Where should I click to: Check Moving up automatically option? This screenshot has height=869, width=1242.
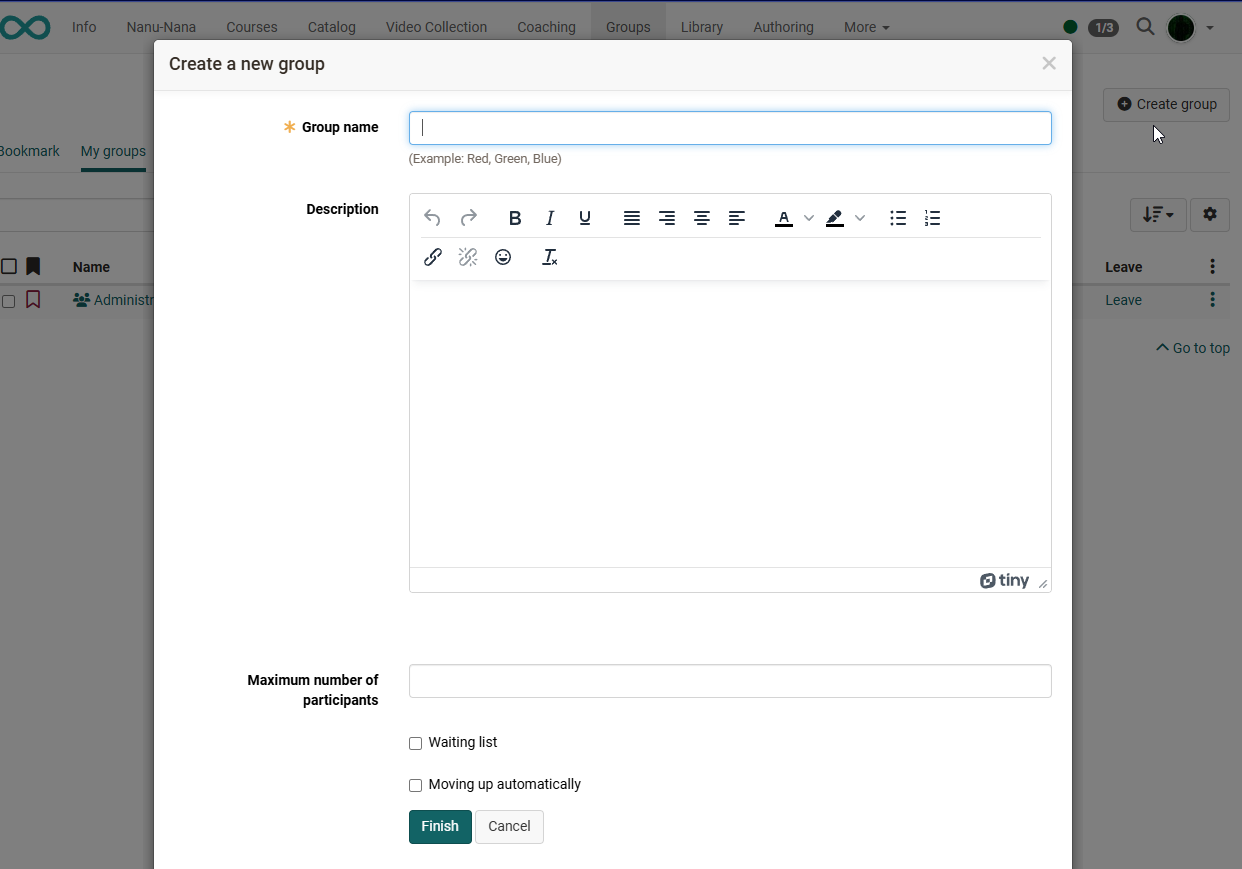pyautogui.click(x=416, y=785)
